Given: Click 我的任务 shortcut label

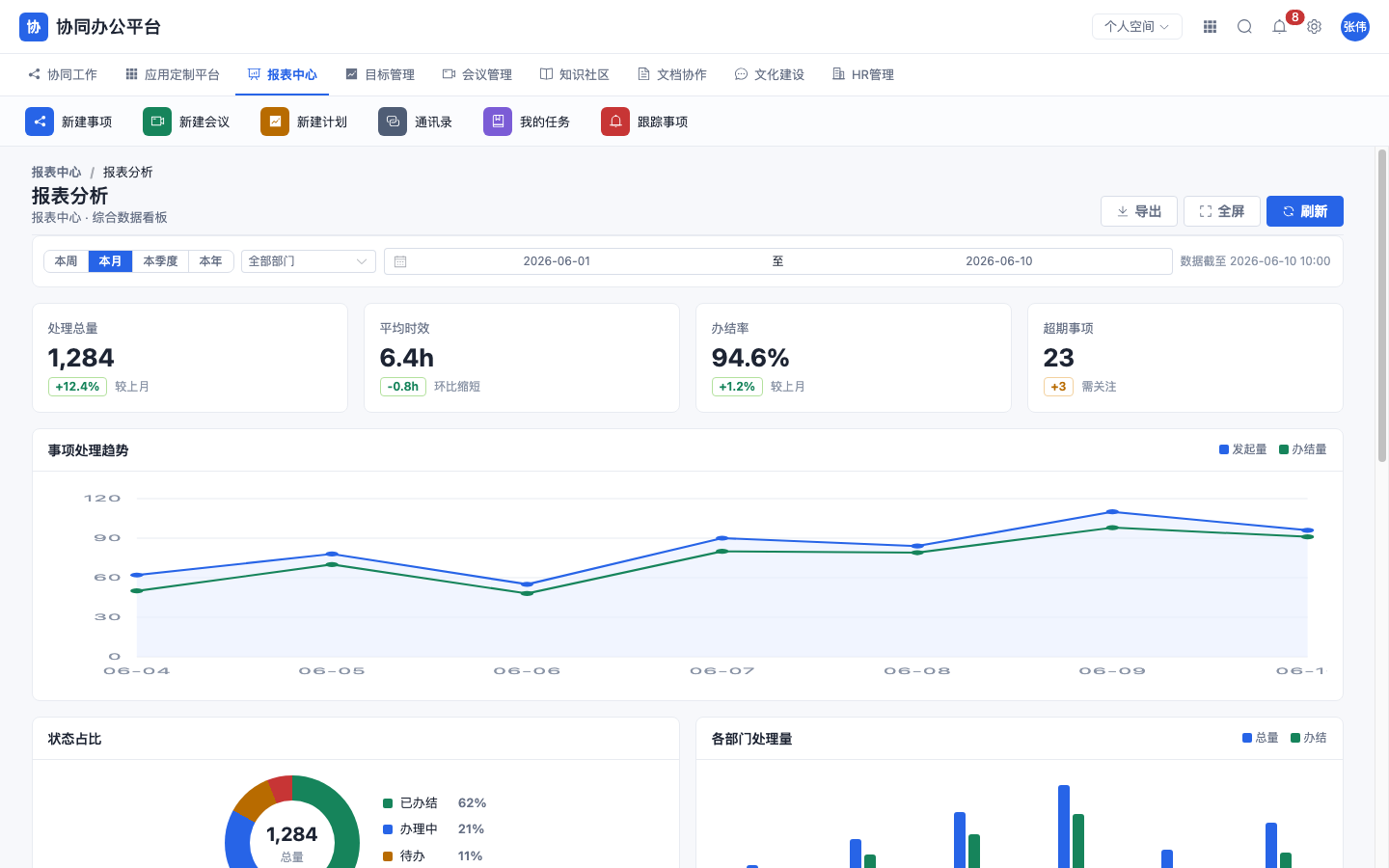Looking at the screenshot, I should click(x=545, y=122).
